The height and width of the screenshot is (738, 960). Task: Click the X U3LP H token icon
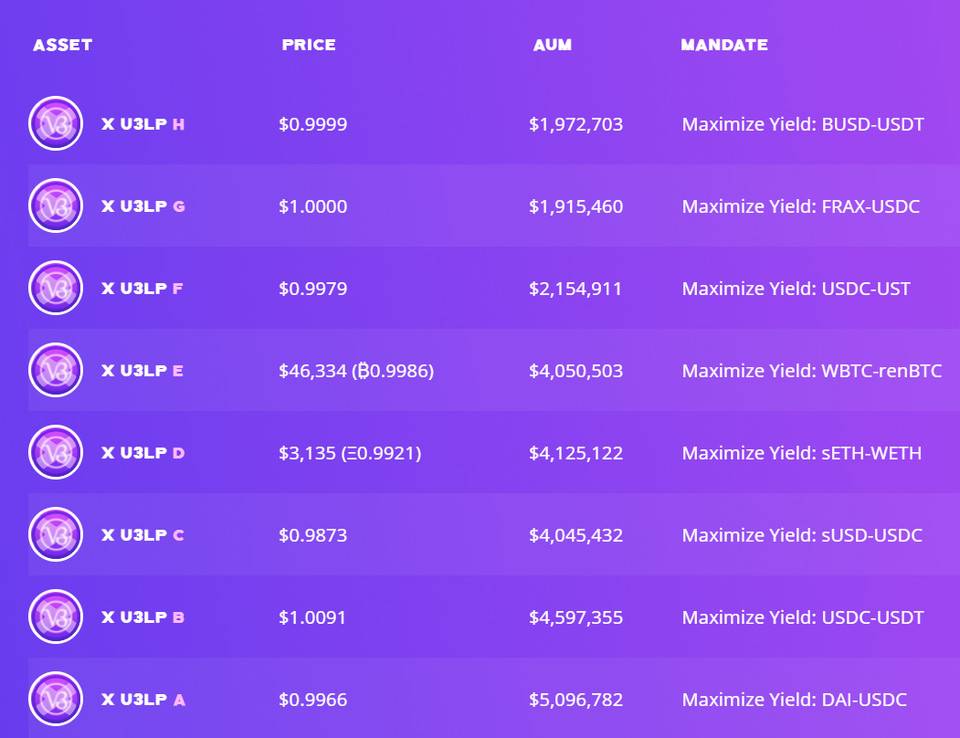tap(56, 124)
